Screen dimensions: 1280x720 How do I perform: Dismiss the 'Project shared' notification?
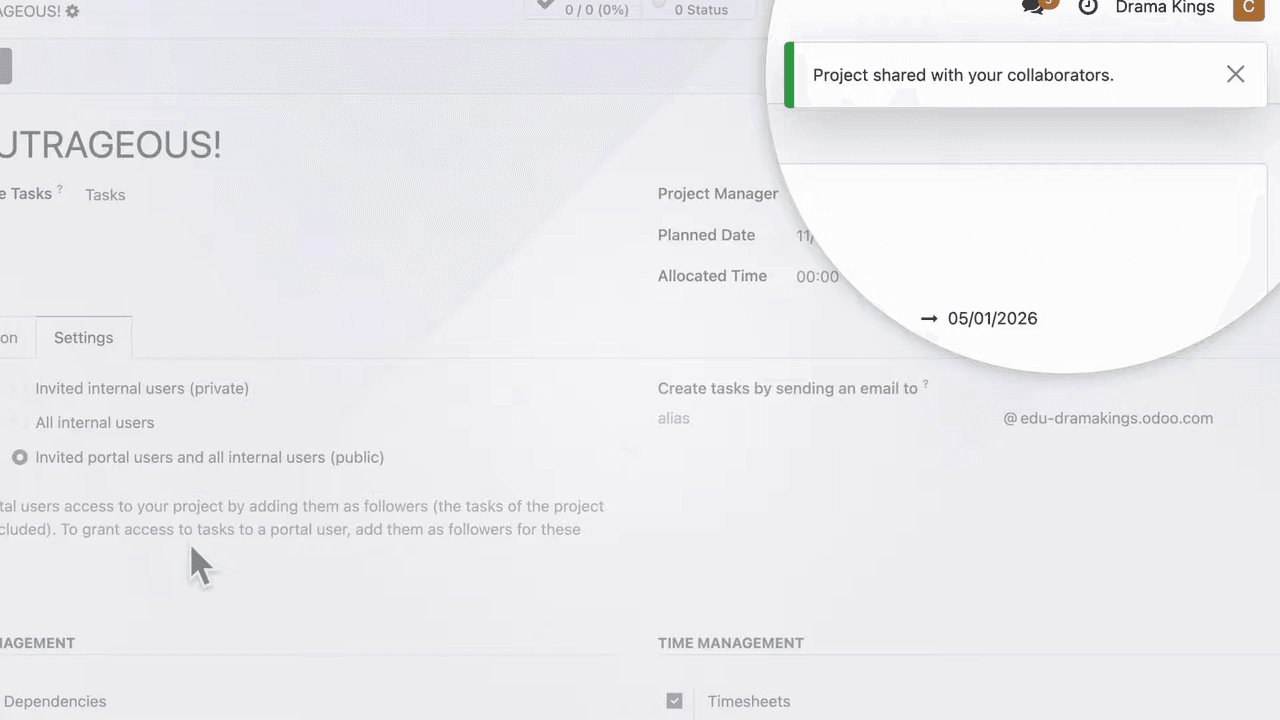click(1236, 75)
